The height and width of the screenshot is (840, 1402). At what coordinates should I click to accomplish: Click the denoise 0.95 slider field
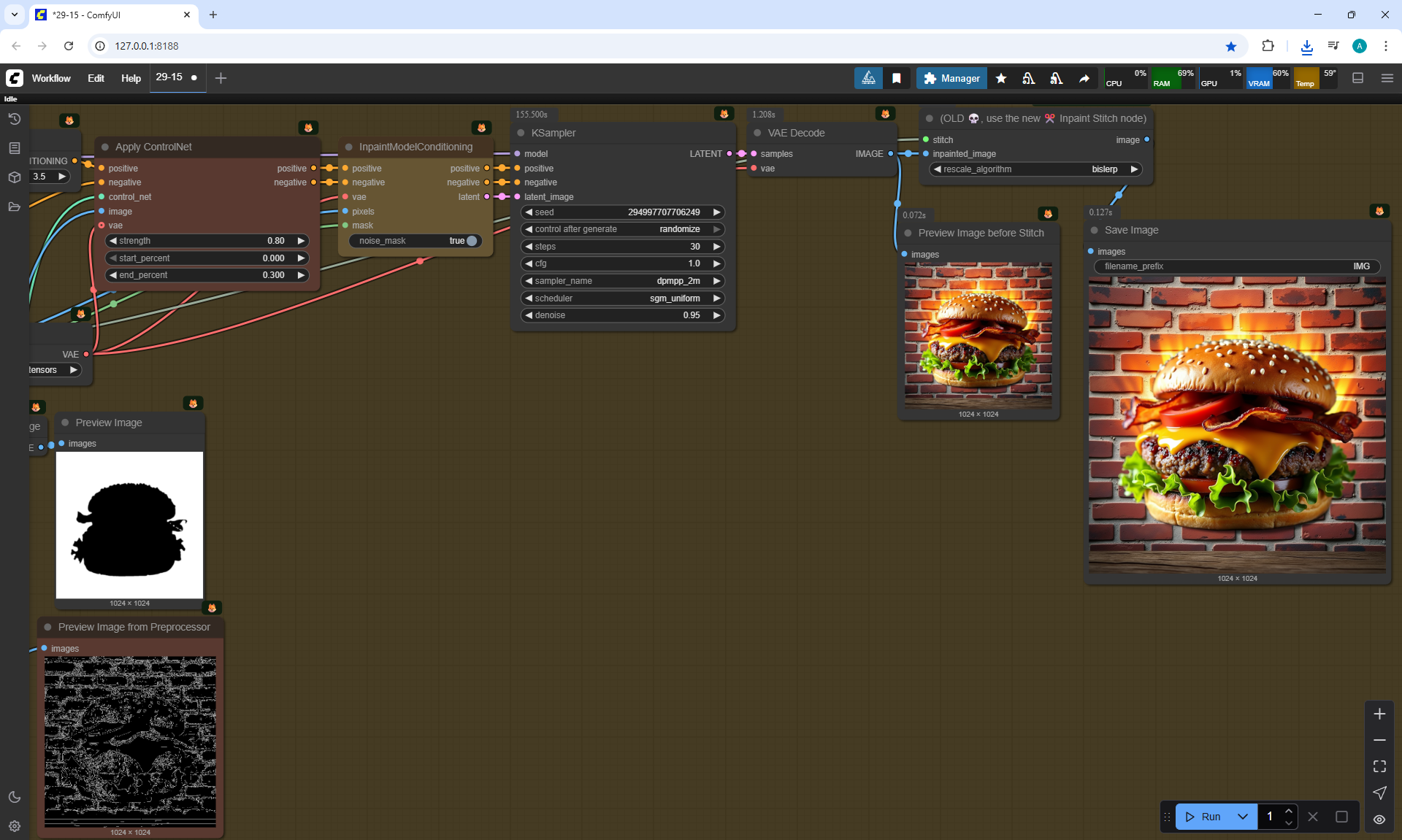[x=623, y=315]
